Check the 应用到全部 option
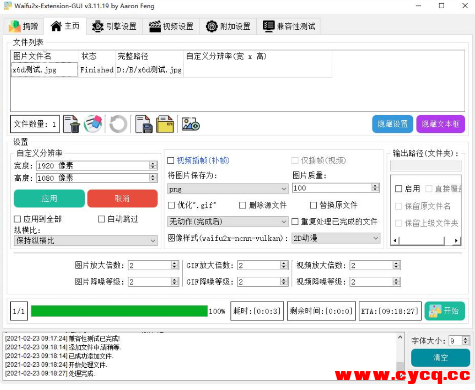 pyautogui.click(x=18, y=219)
